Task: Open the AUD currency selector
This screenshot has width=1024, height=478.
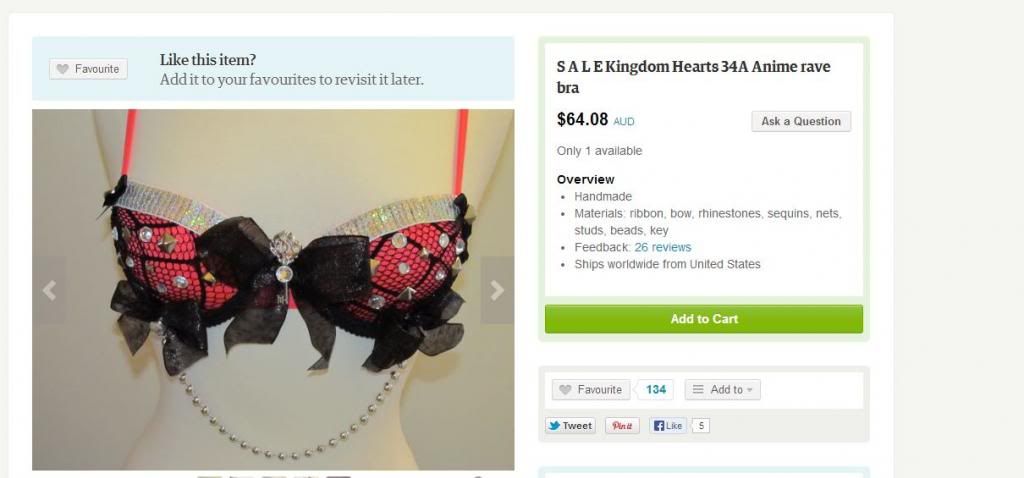Action: point(624,121)
